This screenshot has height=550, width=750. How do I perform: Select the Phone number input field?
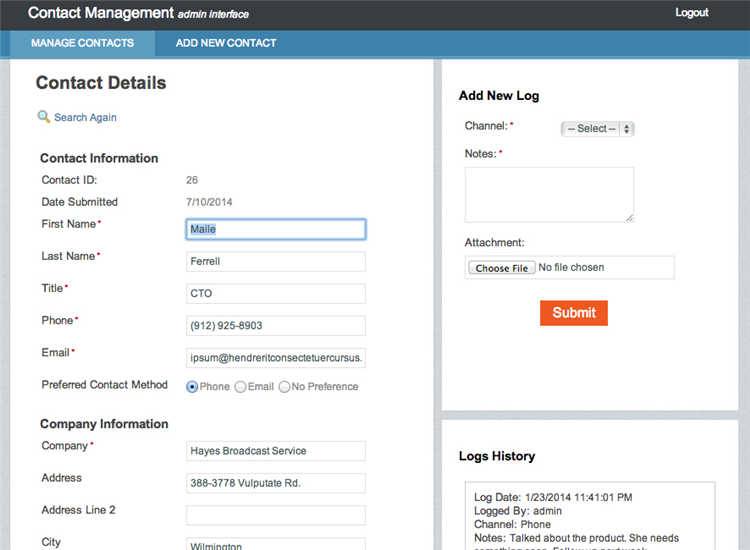tap(275, 326)
